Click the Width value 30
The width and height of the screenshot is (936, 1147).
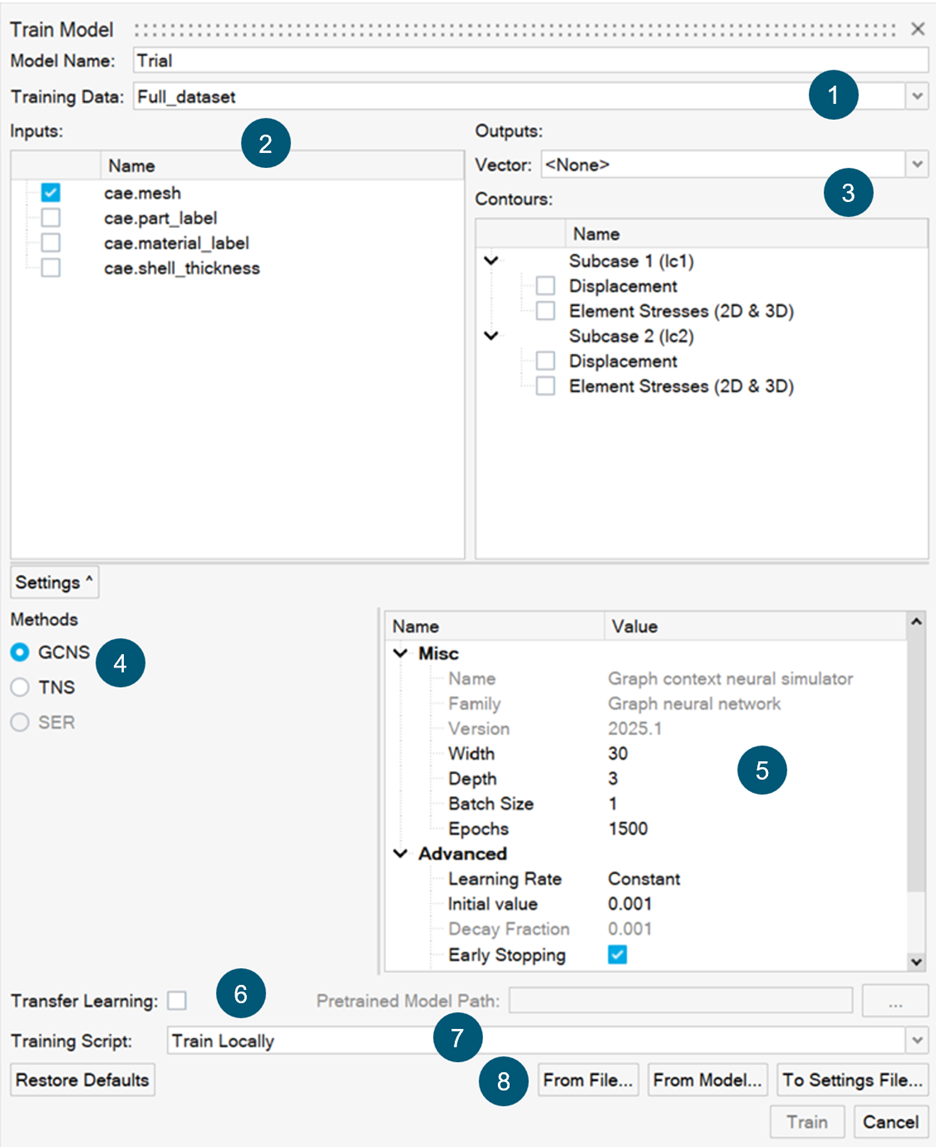point(618,753)
